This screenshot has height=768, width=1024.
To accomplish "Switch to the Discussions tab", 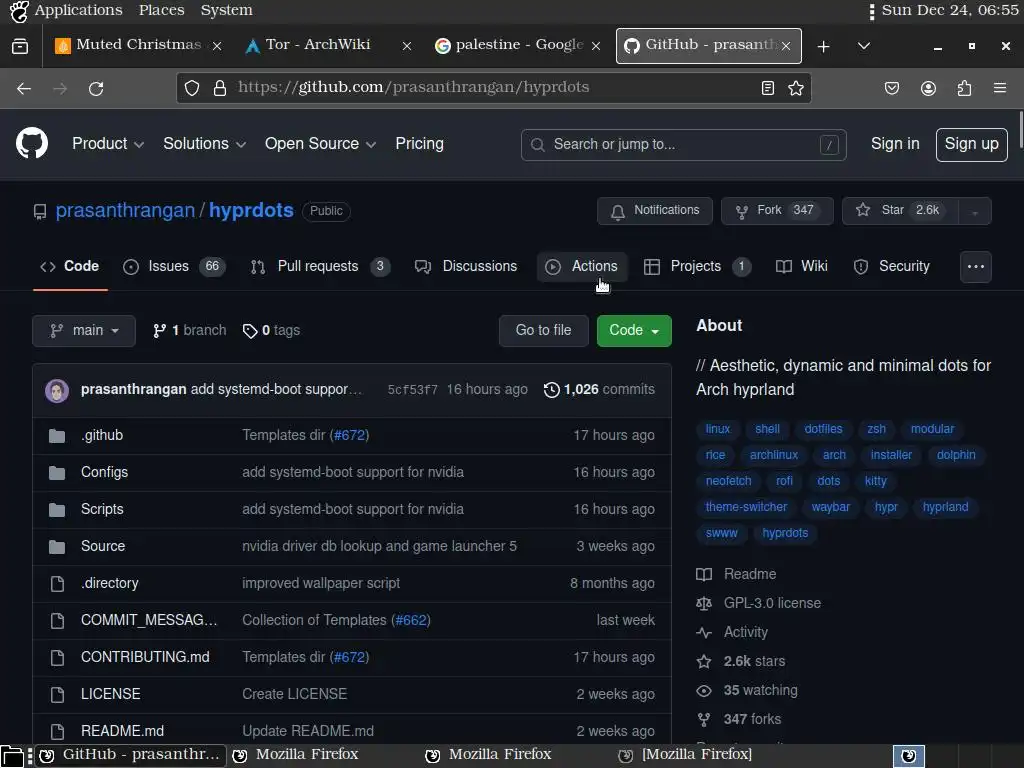I will coord(466,266).
